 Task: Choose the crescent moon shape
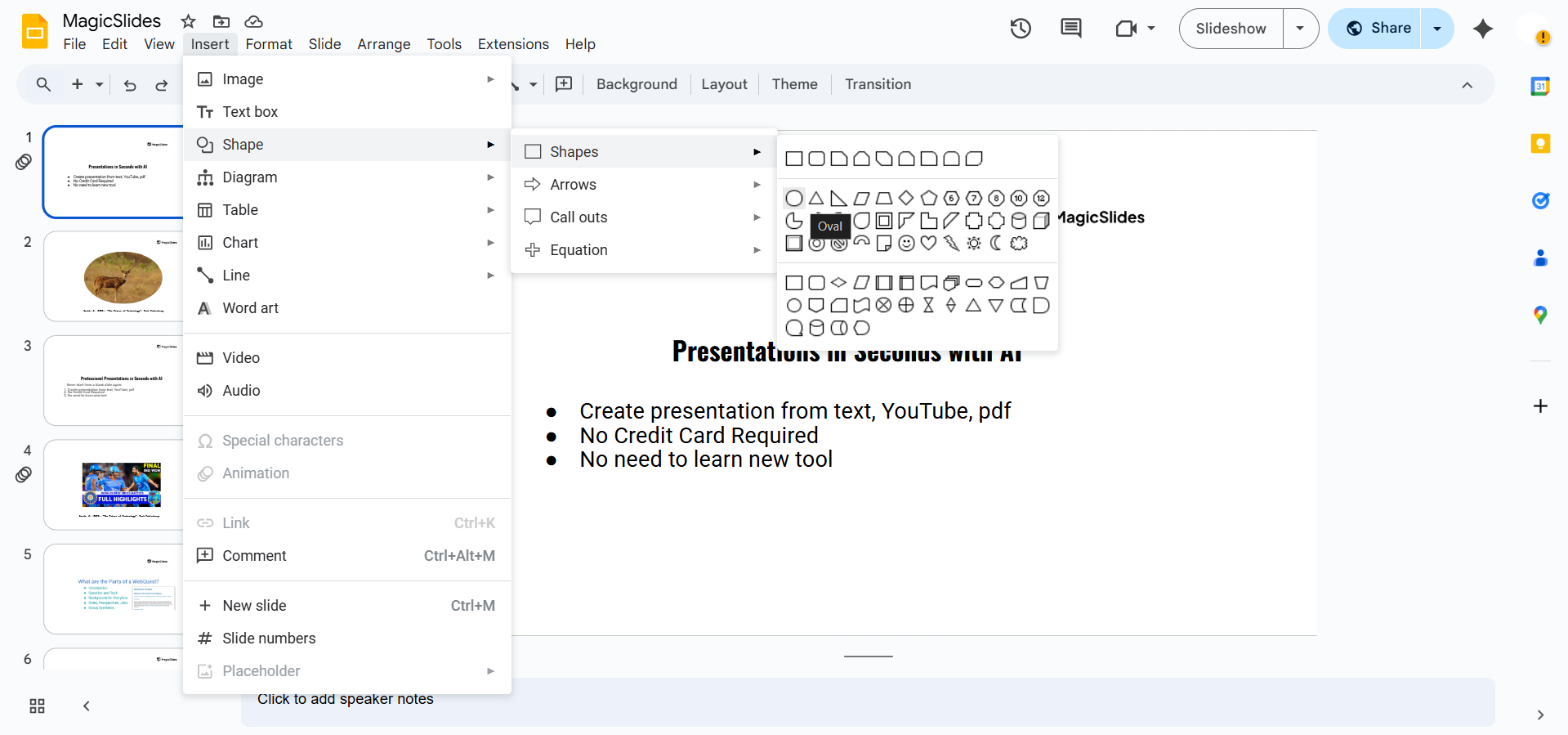996,244
